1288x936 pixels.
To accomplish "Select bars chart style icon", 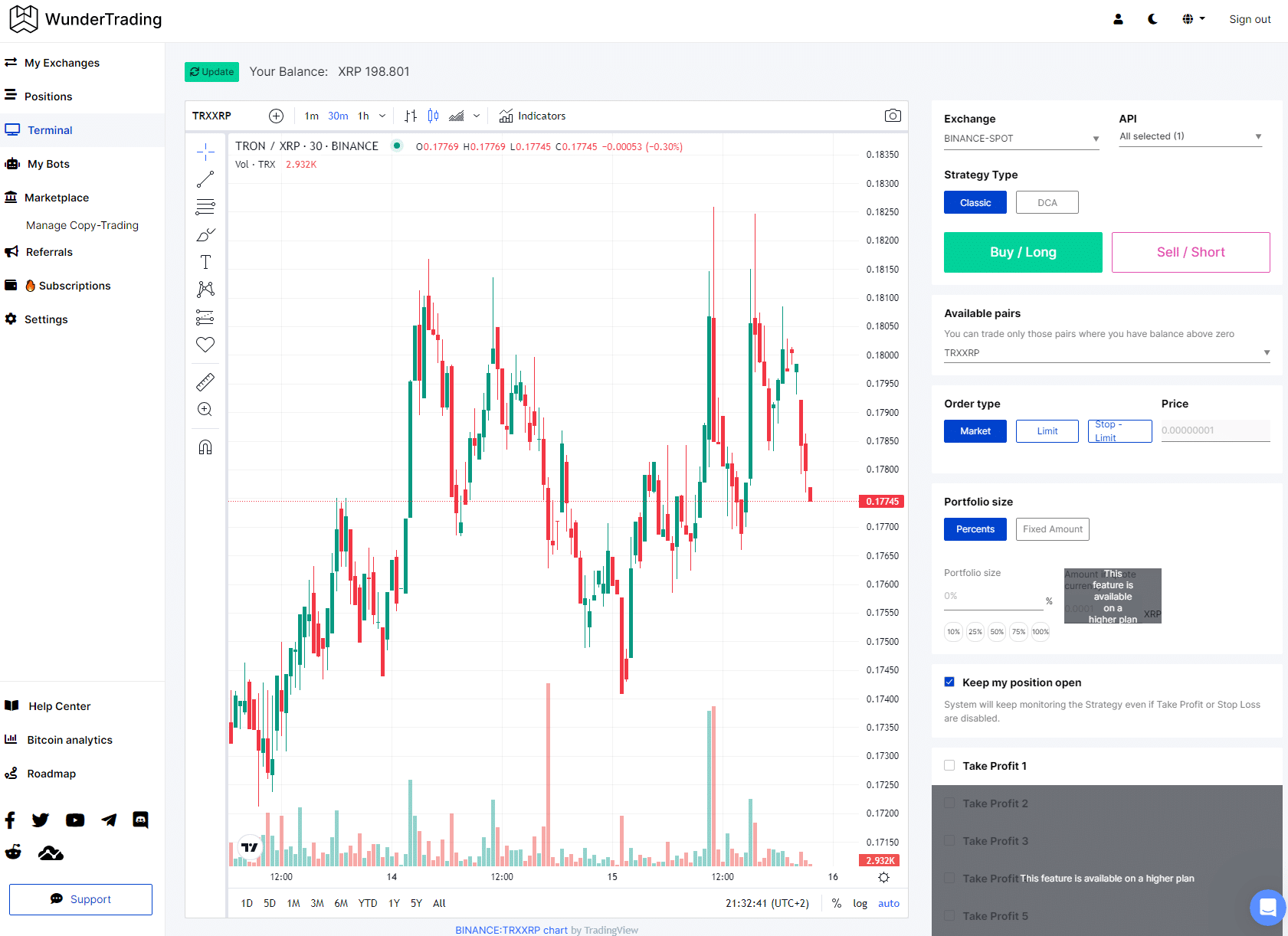I will 411,116.
